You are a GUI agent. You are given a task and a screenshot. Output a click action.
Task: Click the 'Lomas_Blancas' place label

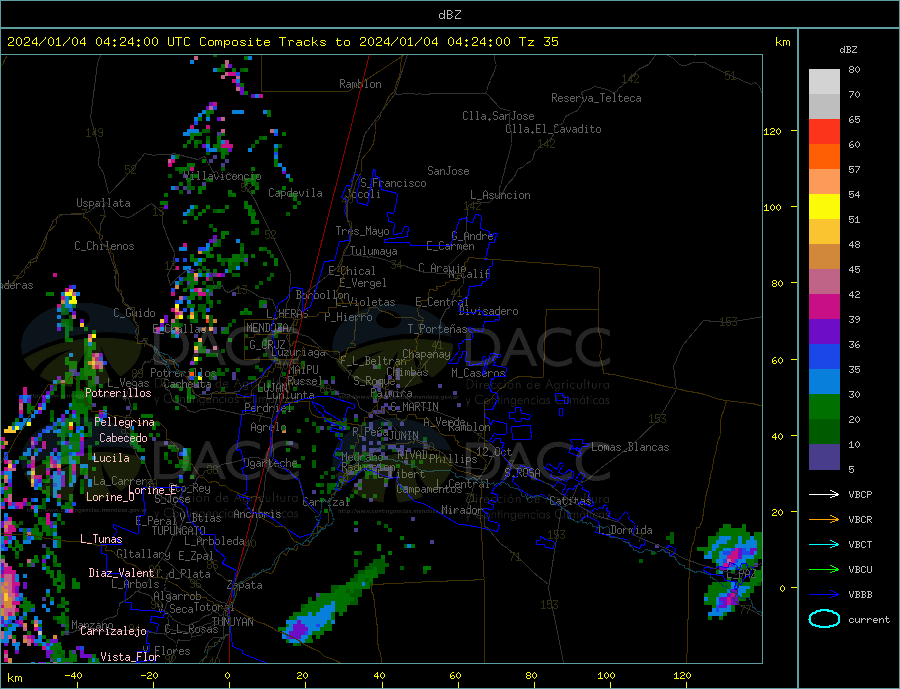(630, 447)
